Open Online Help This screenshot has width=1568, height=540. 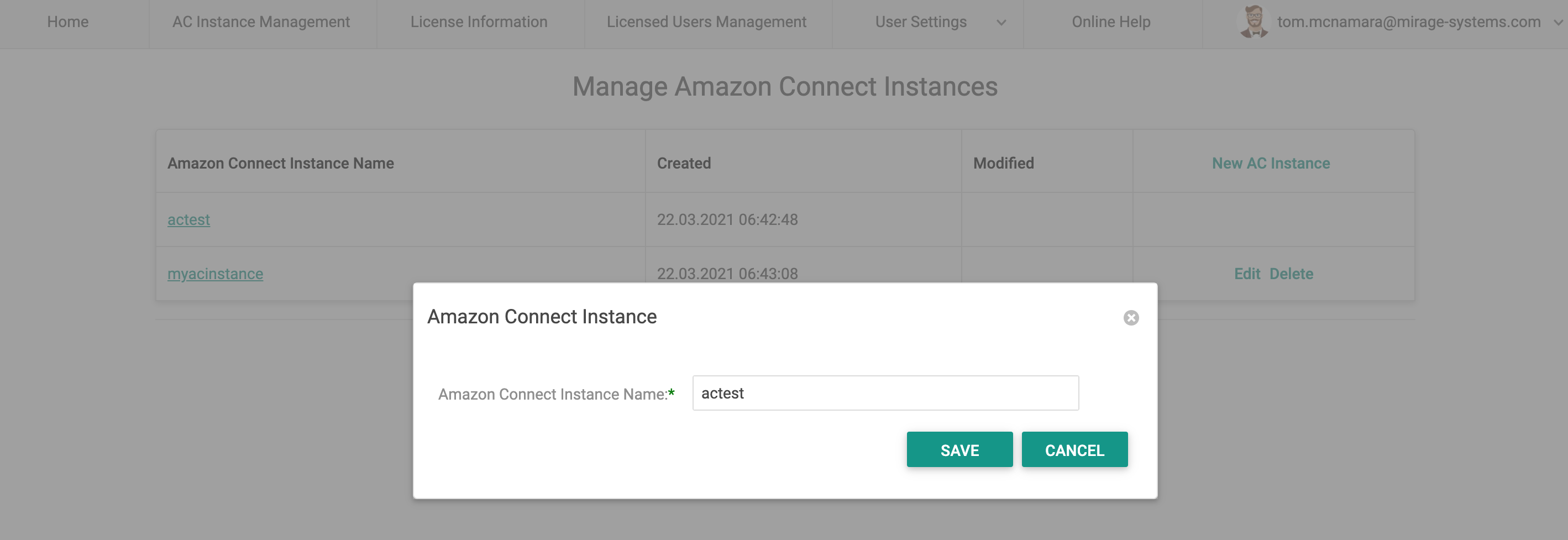[1111, 22]
